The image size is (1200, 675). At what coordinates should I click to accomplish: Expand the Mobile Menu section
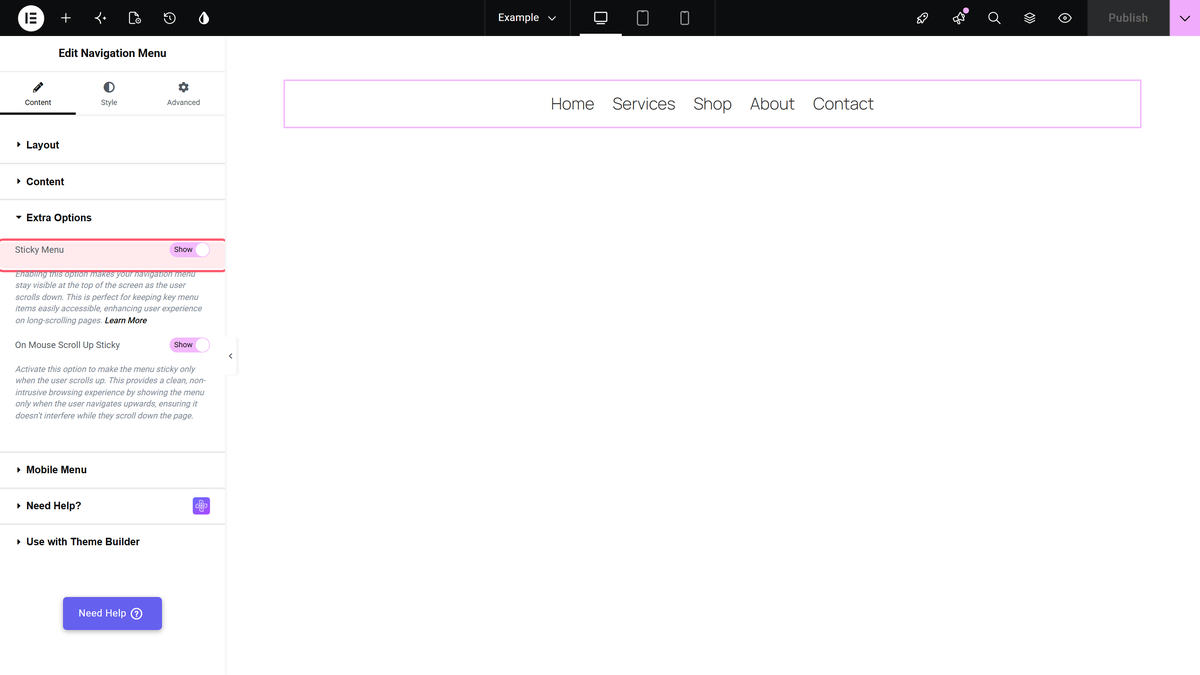pos(113,470)
